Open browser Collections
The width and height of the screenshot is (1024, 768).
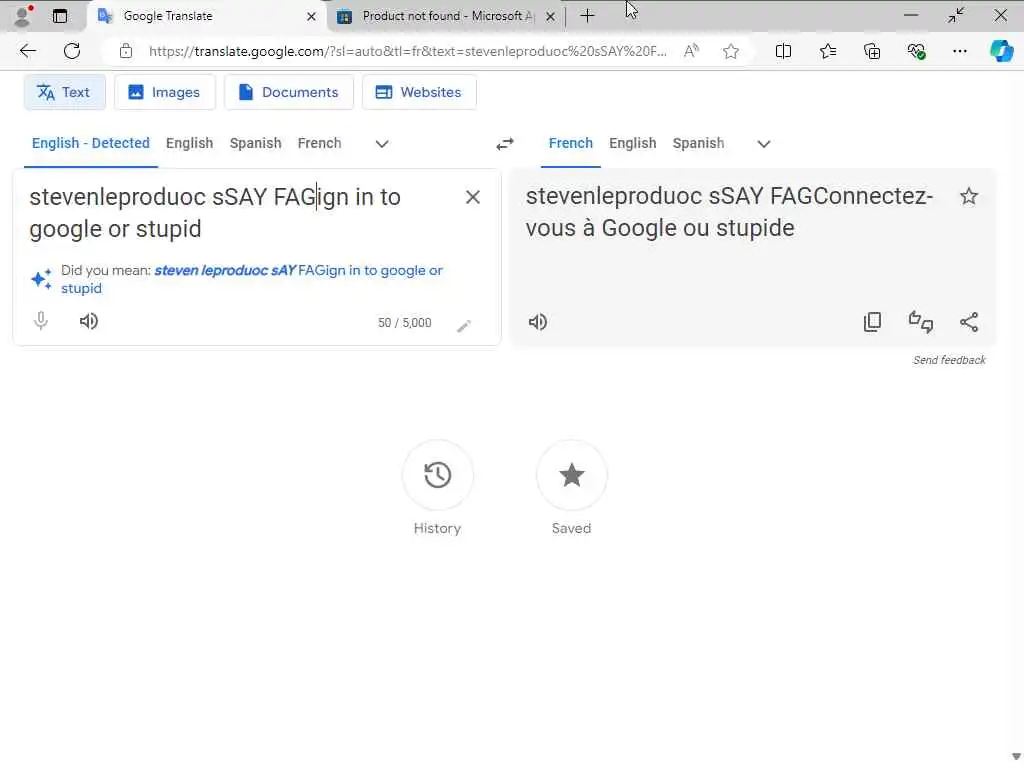pos(872,51)
